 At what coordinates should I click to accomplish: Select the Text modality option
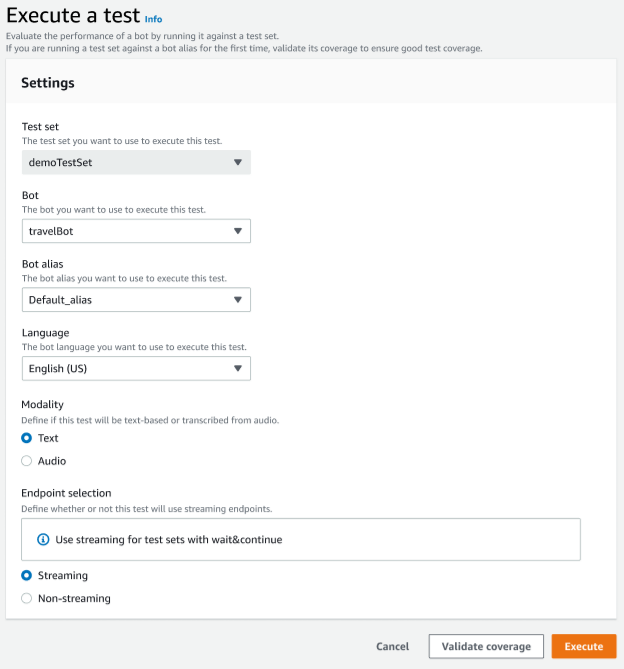[x=27, y=438]
